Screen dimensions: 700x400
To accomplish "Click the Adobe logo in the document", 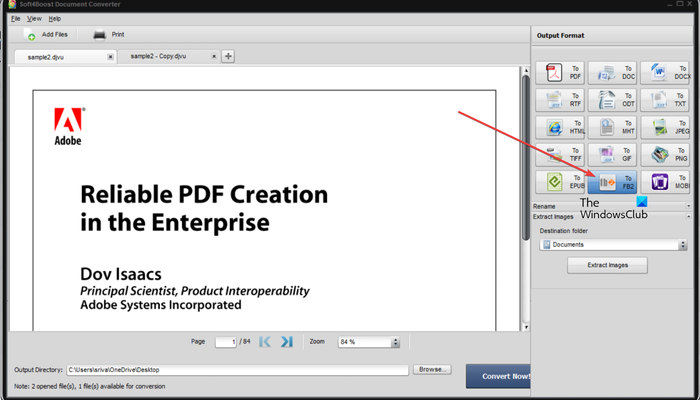I will pyautogui.click(x=69, y=126).
